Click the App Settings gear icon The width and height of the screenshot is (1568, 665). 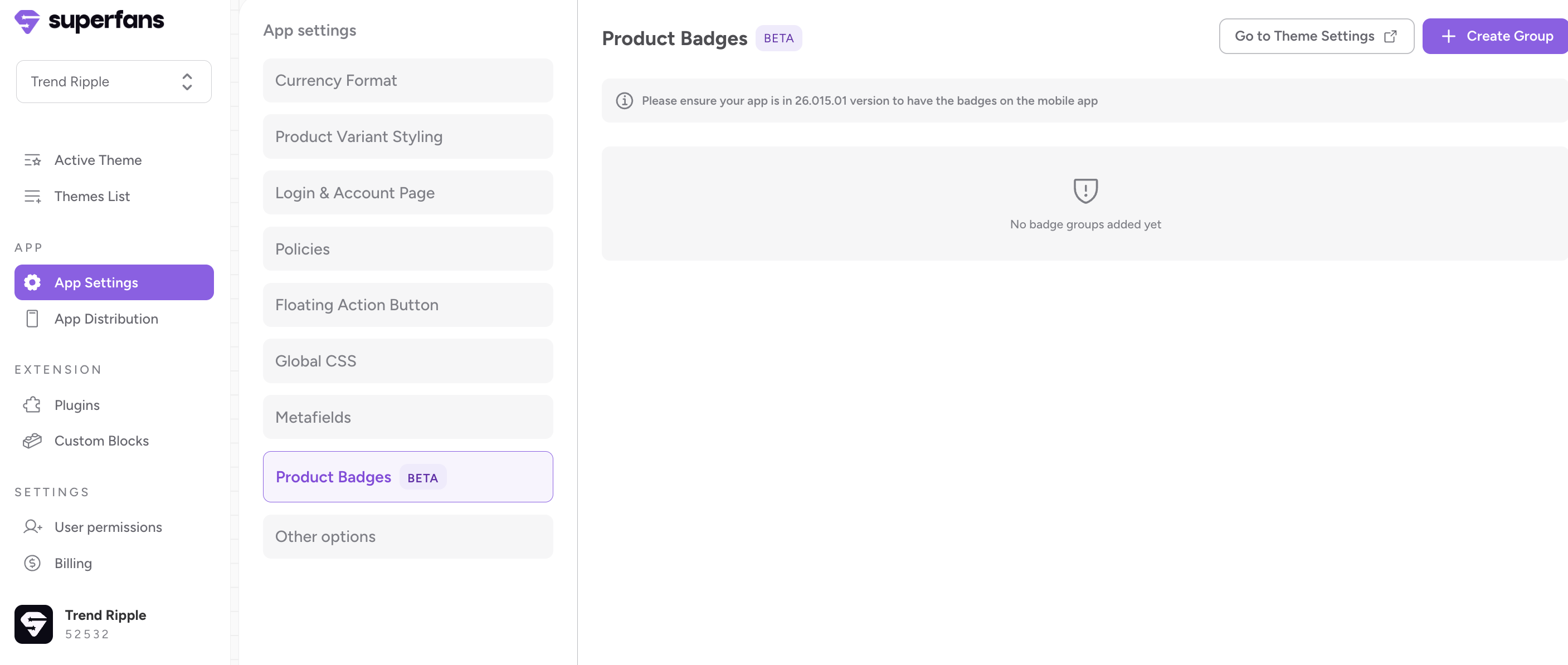[x=32, y=282]
